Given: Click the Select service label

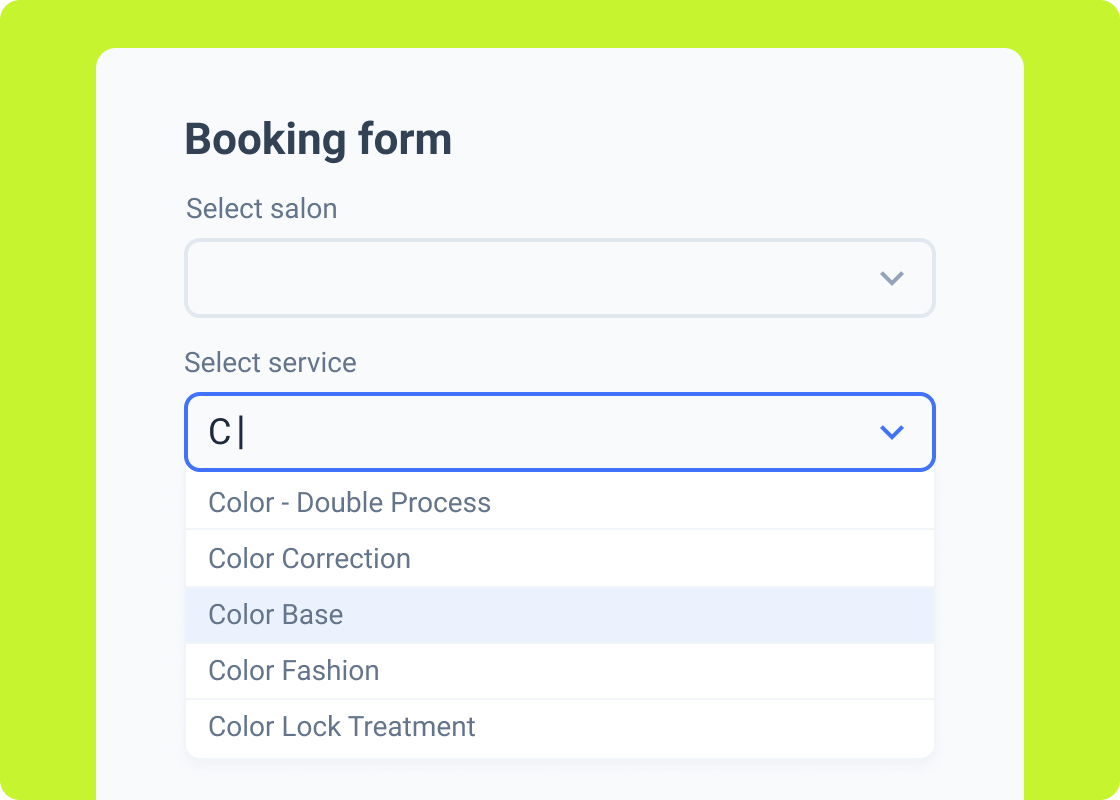Looking at the screenshot, I should [x=270, y=363].
